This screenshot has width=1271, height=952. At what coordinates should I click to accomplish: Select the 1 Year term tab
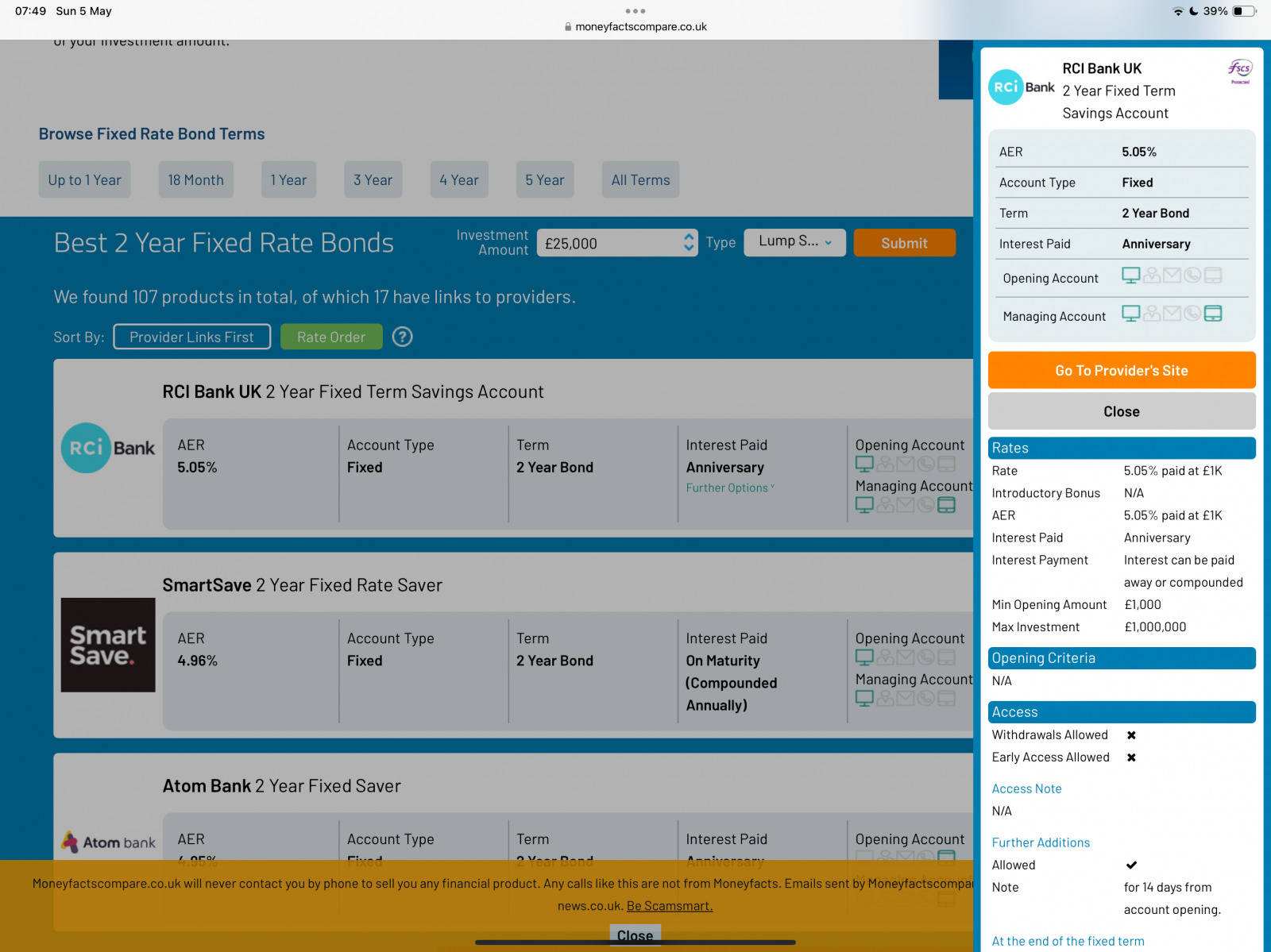(x=288, y=179)
